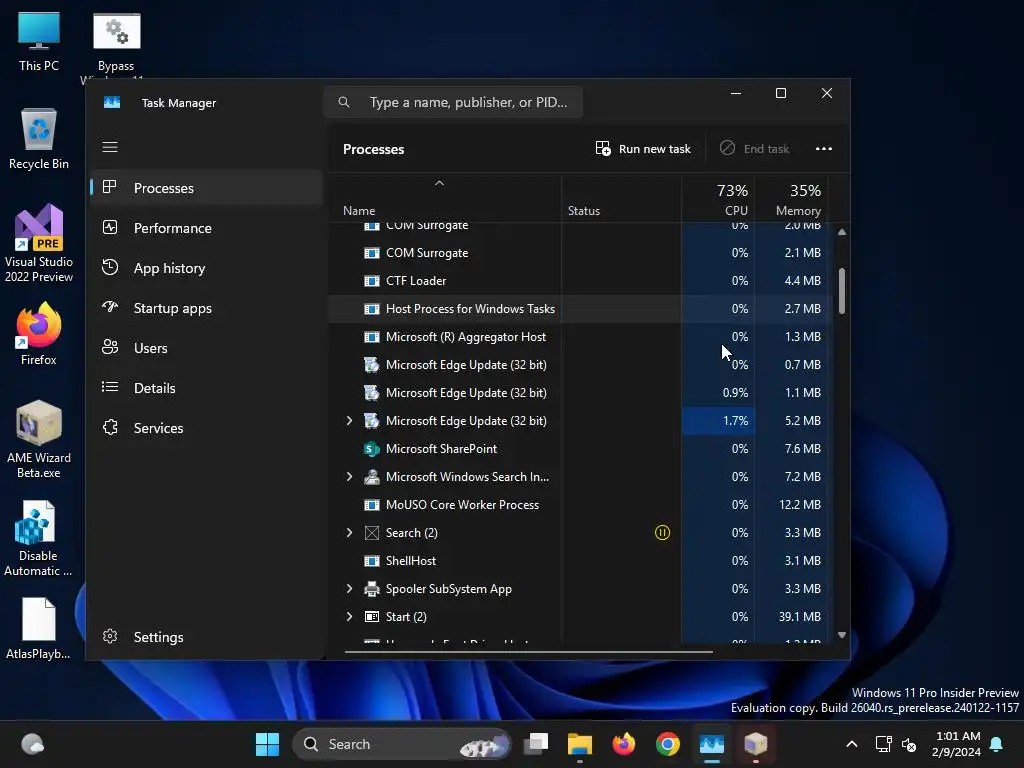Select the Recycle Bin desktop icon
The height and width of the screenshot is (768, 1024).
(x=39, y=139)
